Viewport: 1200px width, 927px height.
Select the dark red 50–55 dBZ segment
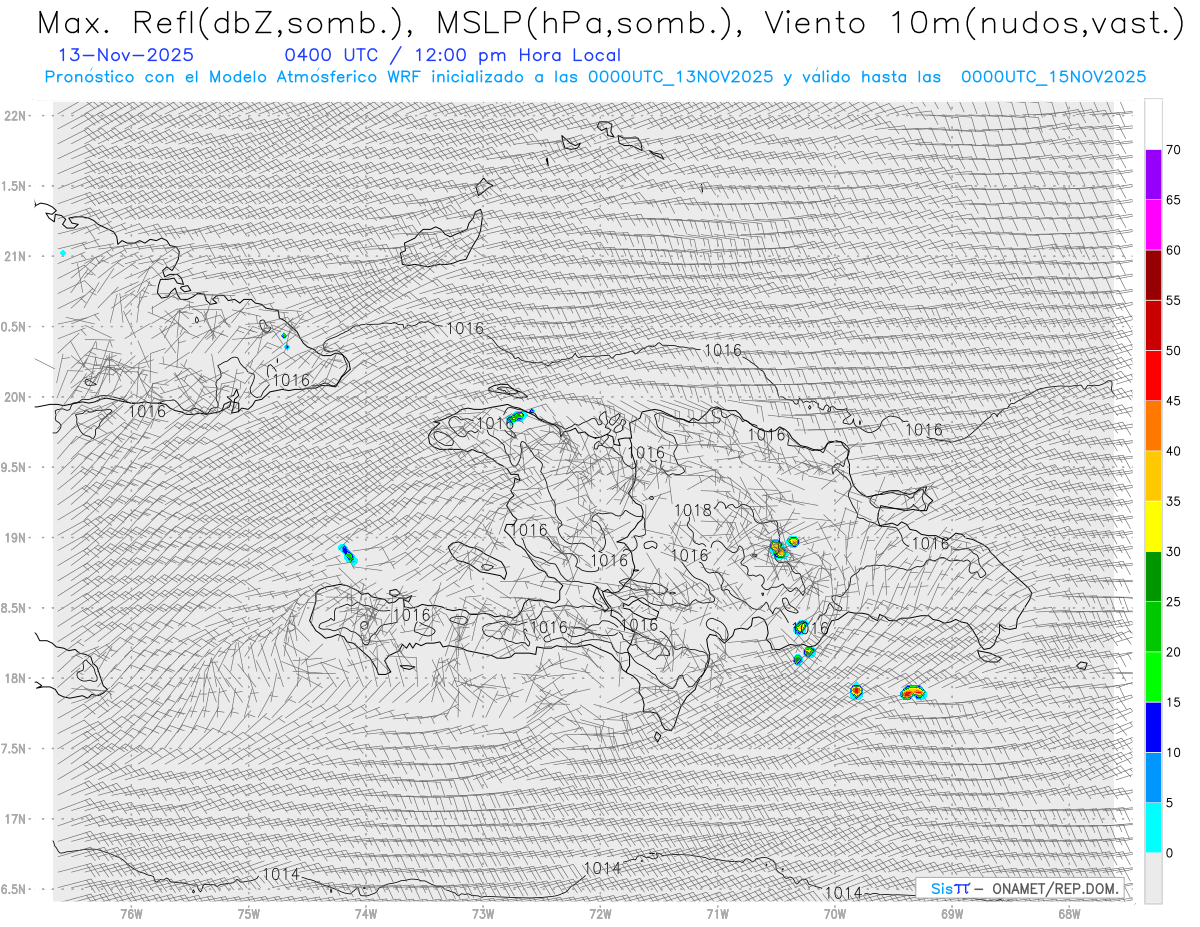pos(1153,326)
